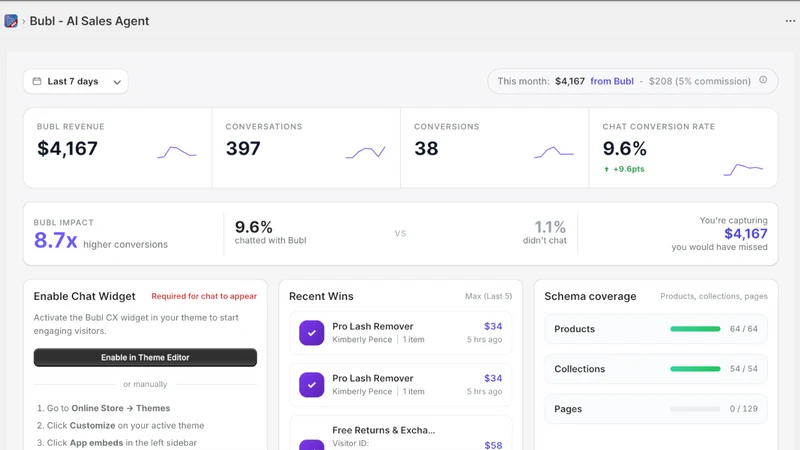800x450 pixels.
Task: Click the Collections coverage progress bar
Action: [x=695, y=369]
